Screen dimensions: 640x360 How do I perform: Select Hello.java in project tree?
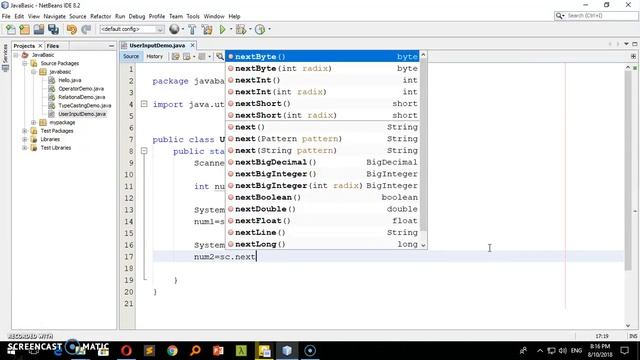pyautogui.click(x=69, y=80)
